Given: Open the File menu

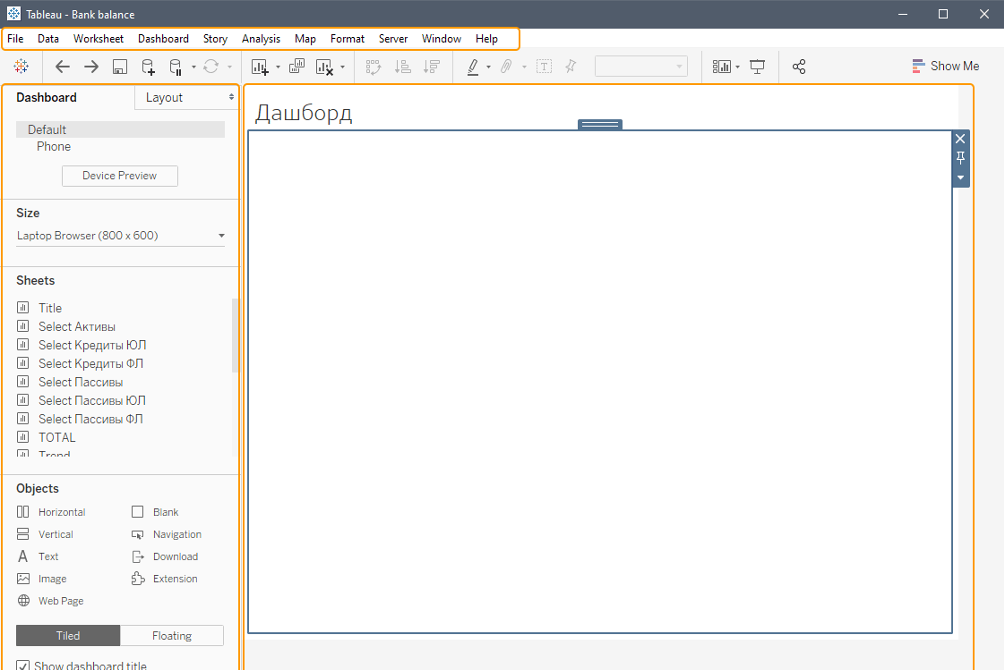Looking at the screenshot, I should point(15,38).
